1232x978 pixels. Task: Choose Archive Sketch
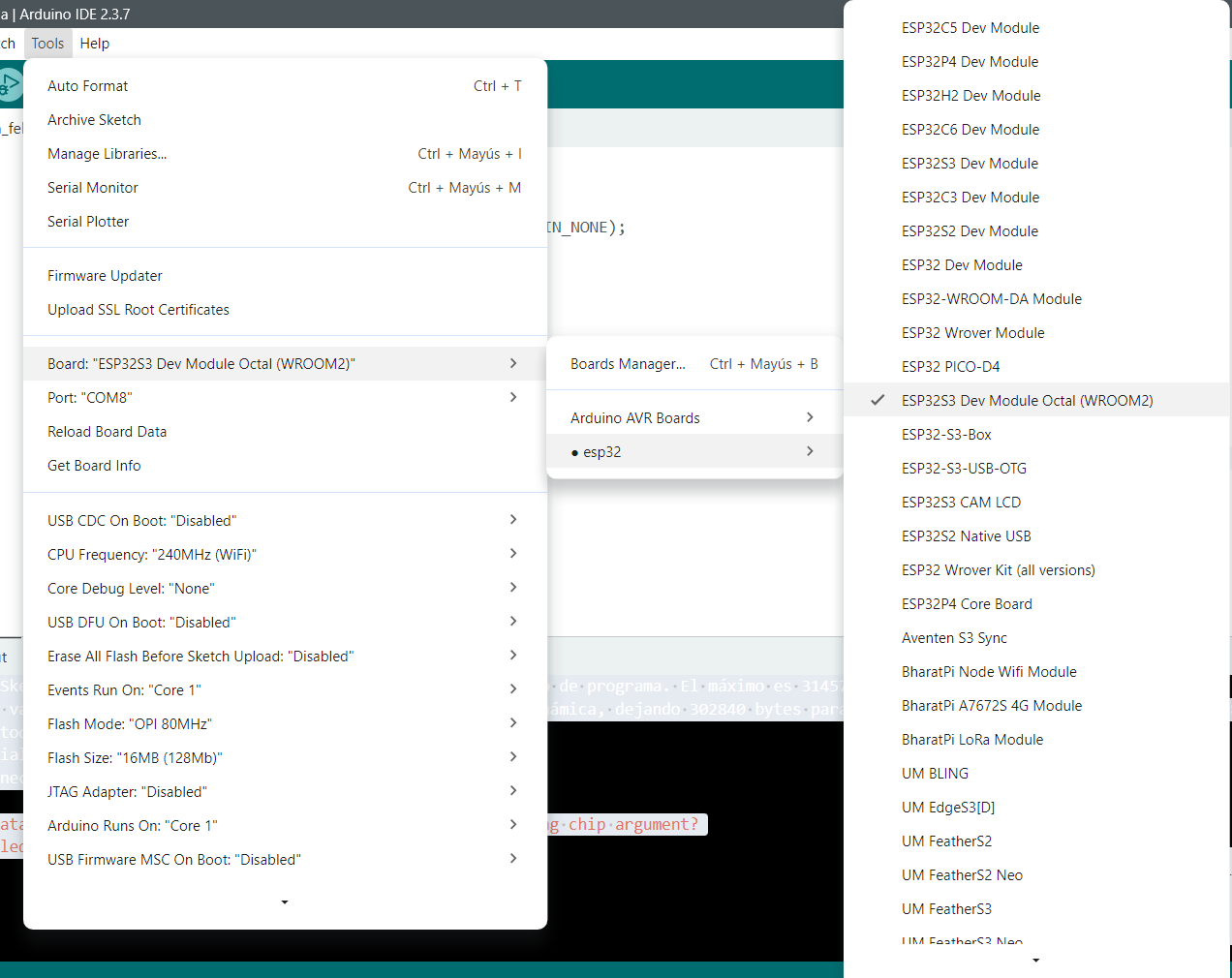pos(285,120)
